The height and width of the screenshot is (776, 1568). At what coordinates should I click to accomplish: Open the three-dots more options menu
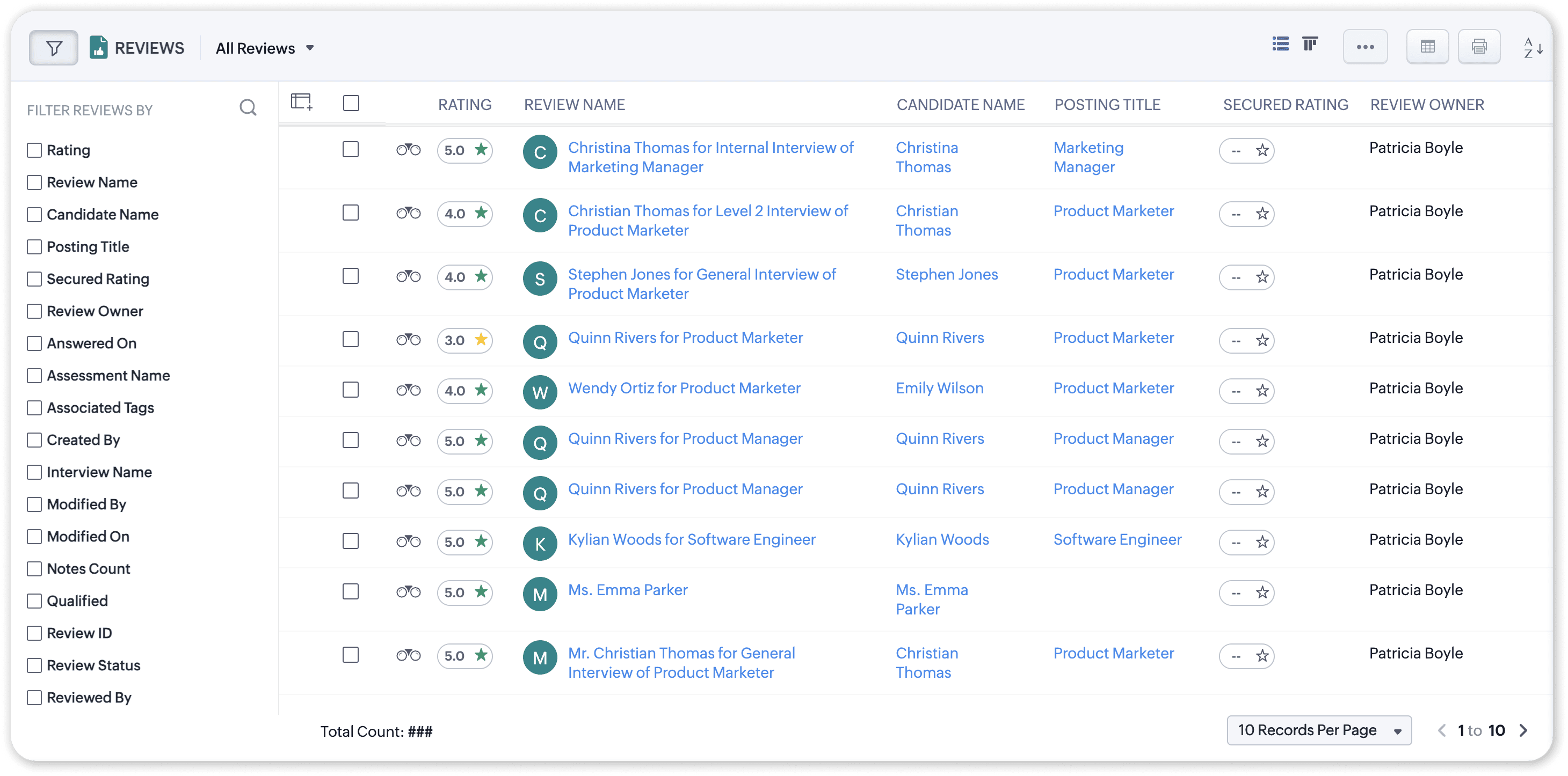tap(1364, 47)
